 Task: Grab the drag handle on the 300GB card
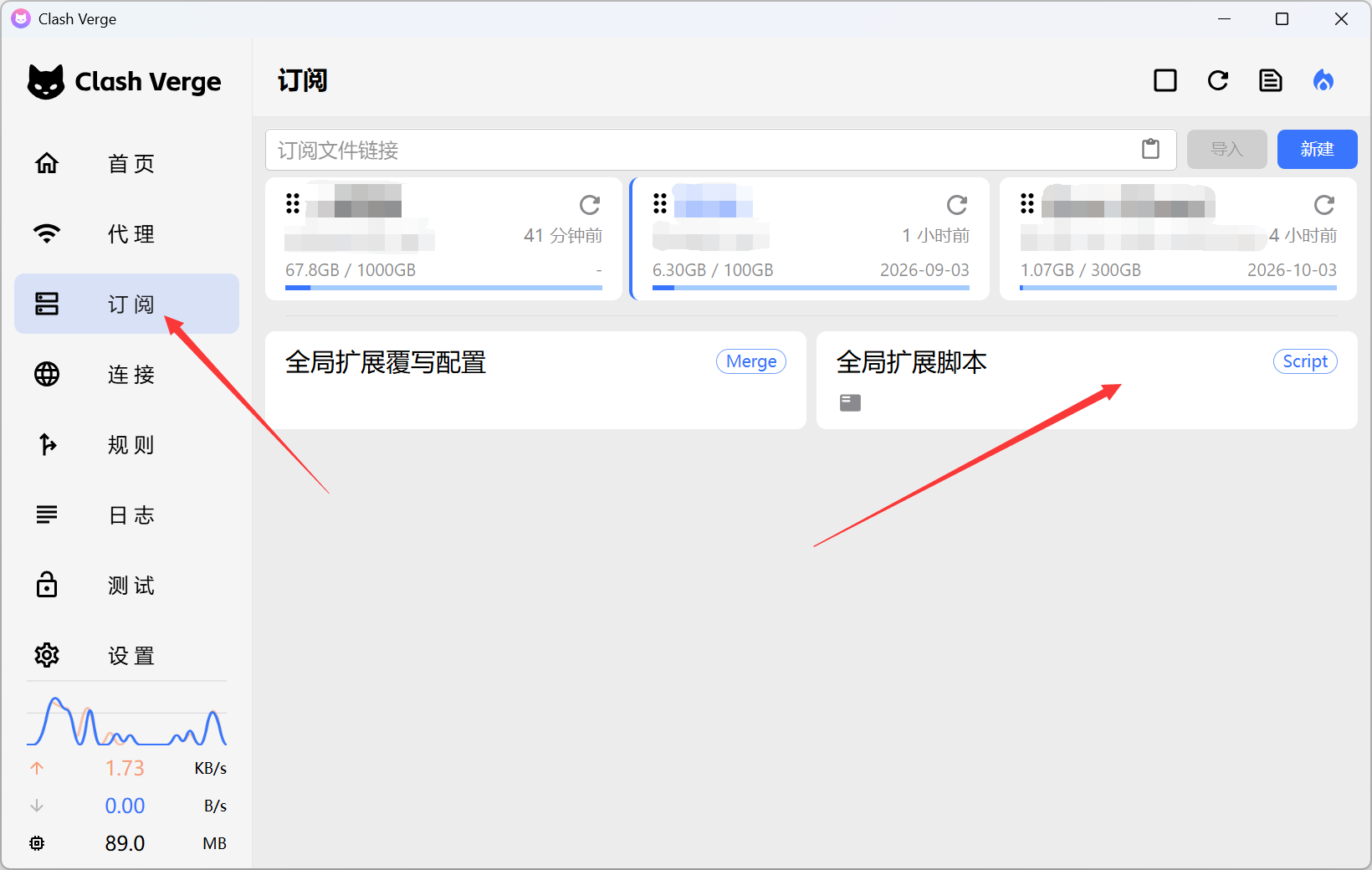pos(1027,203)
